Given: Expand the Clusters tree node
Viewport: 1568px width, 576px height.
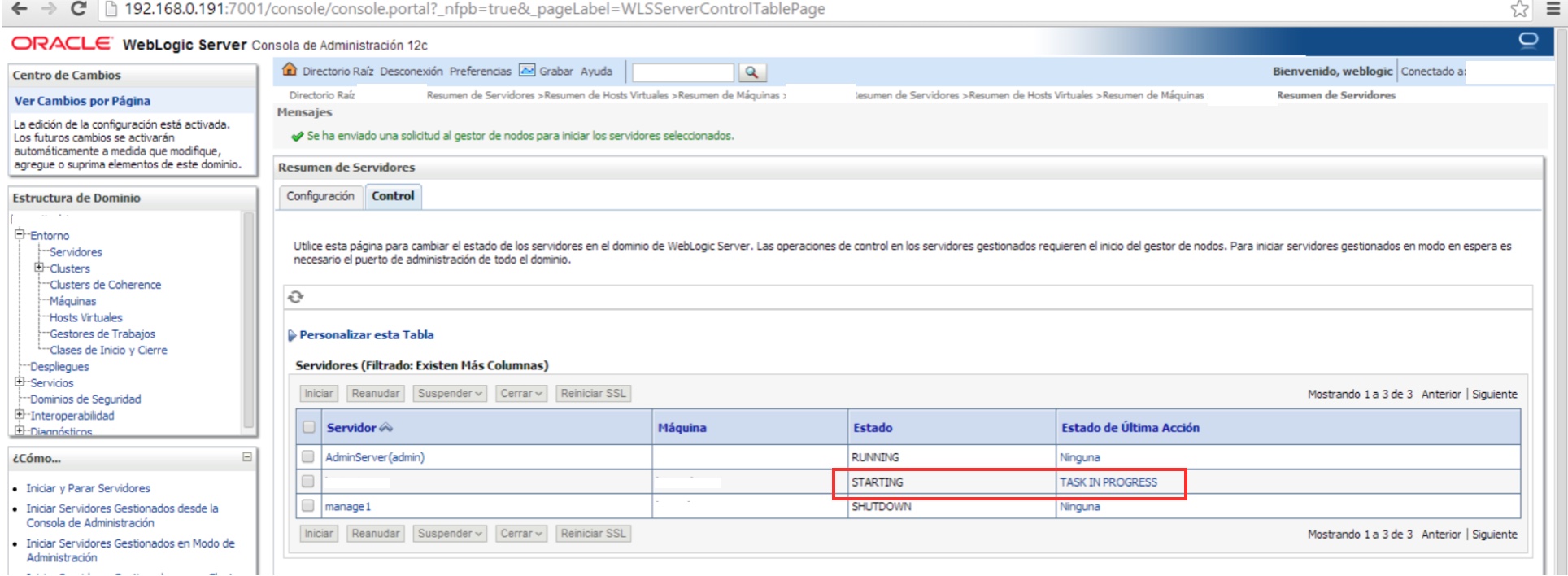Looking at the screenshot, I should click(x=39, y=267).
